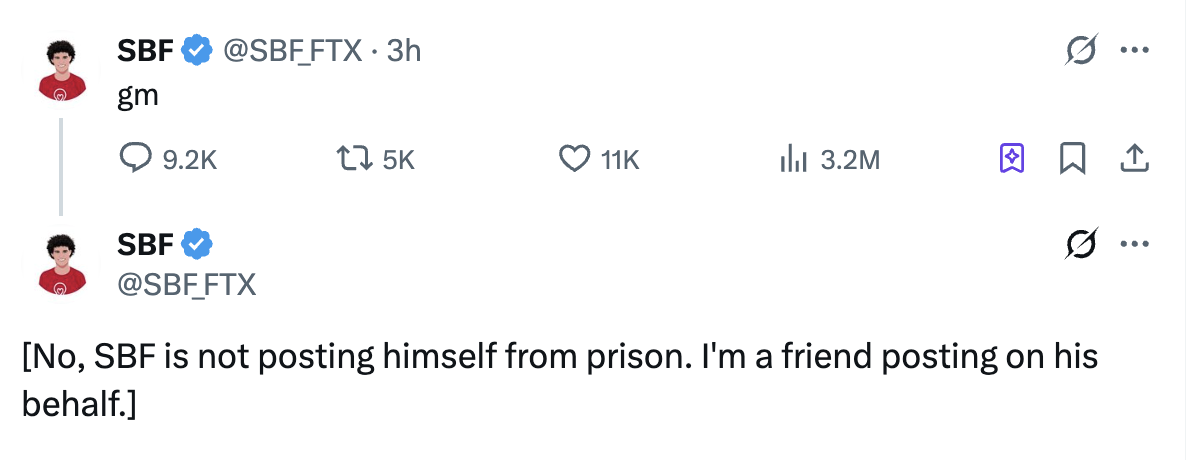This screenshot has height=460, width=1186.
Task: Click the "3h" timestamp link
Action: (x=403, y=49)
